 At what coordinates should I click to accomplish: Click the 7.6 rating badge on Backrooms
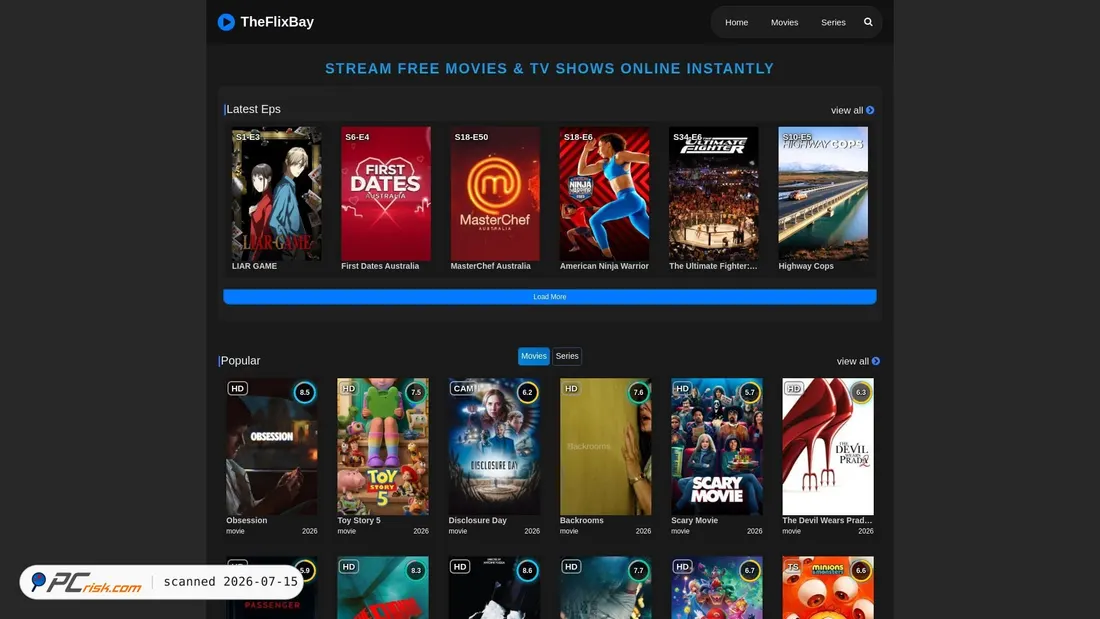coord(638,392)
